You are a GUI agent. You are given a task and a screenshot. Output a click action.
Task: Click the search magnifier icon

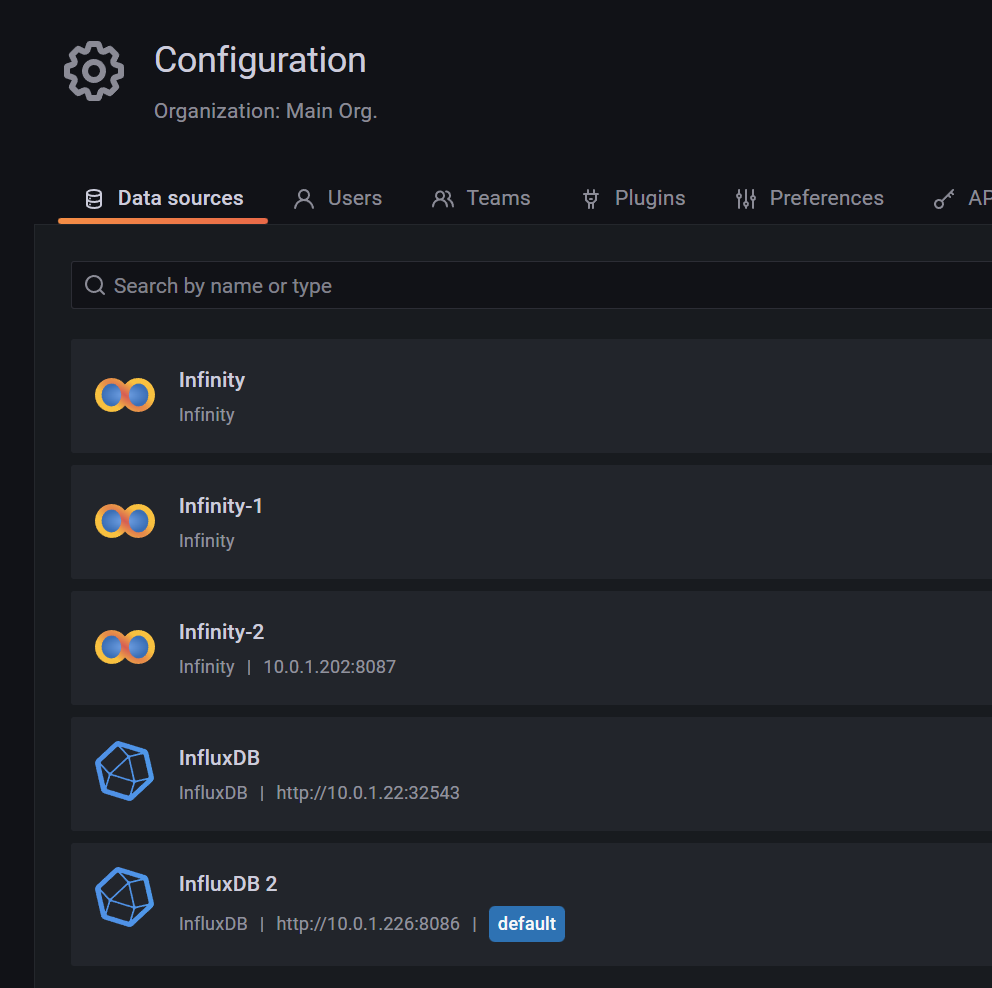(95, 285)
